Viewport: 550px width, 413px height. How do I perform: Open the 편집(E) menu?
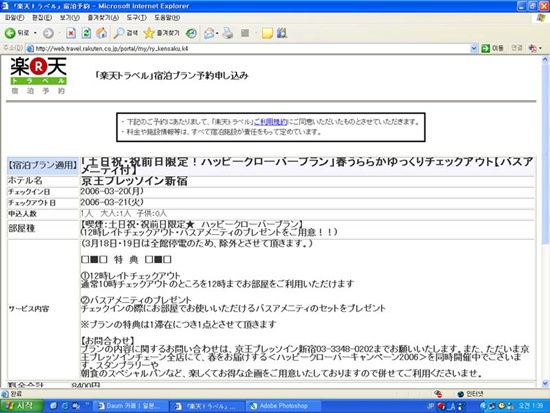pyautogui.click(x=42, y=18)
